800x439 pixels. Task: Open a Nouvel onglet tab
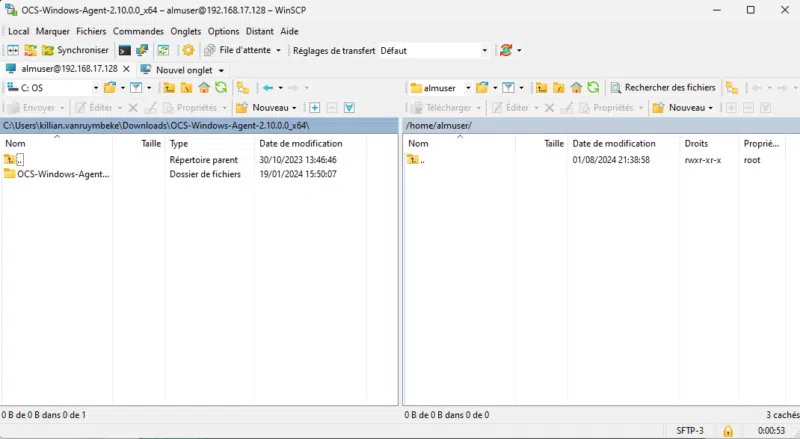(177, 69)
